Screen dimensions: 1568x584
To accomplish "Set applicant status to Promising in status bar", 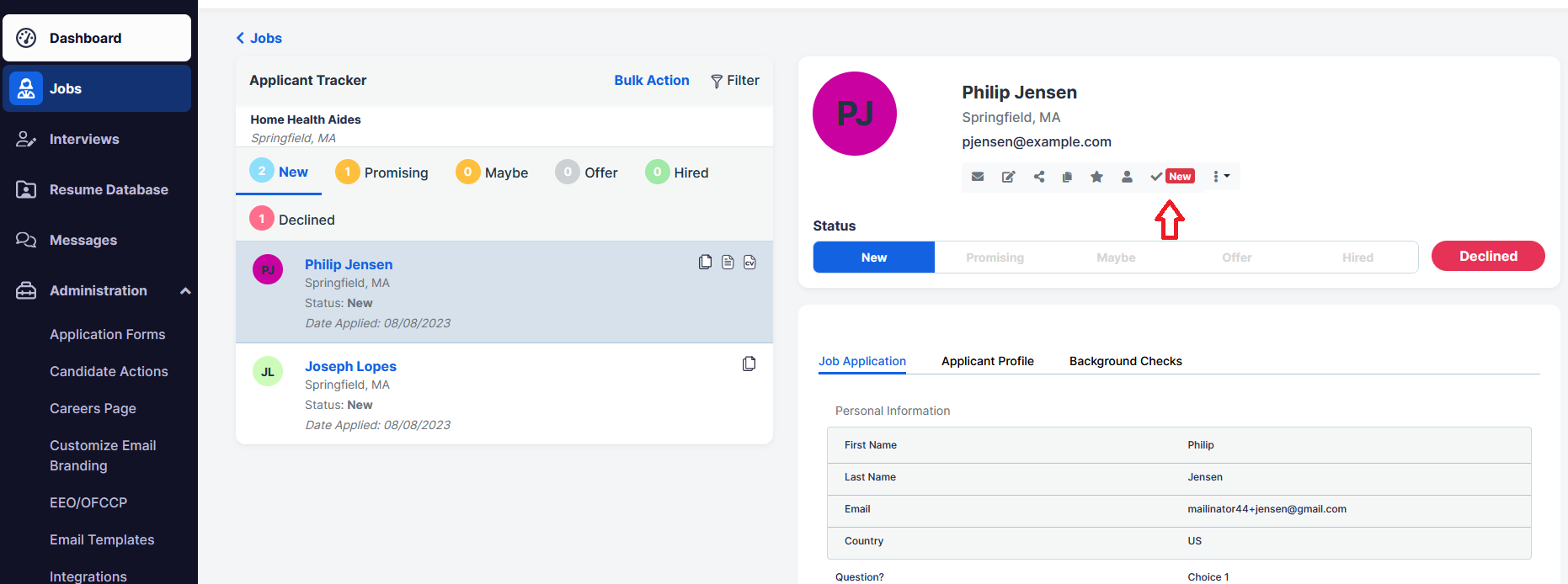I will click(x=995, y=257).
